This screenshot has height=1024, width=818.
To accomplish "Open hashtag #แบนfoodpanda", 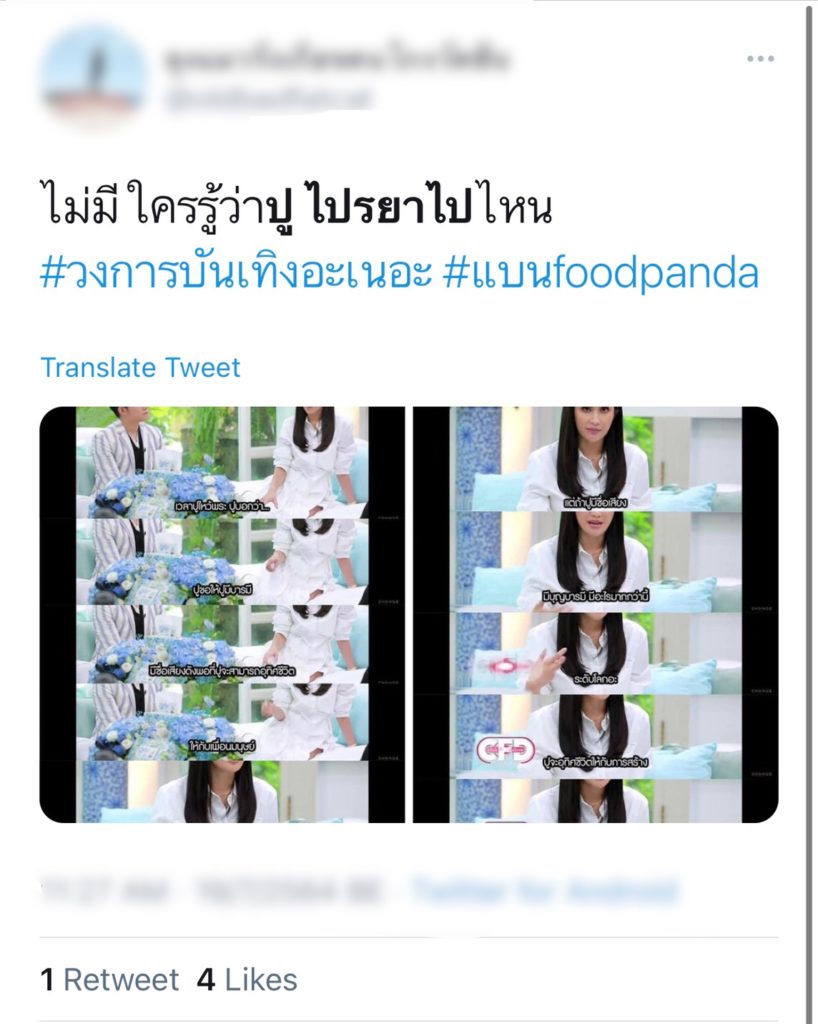I will point(601,273).
